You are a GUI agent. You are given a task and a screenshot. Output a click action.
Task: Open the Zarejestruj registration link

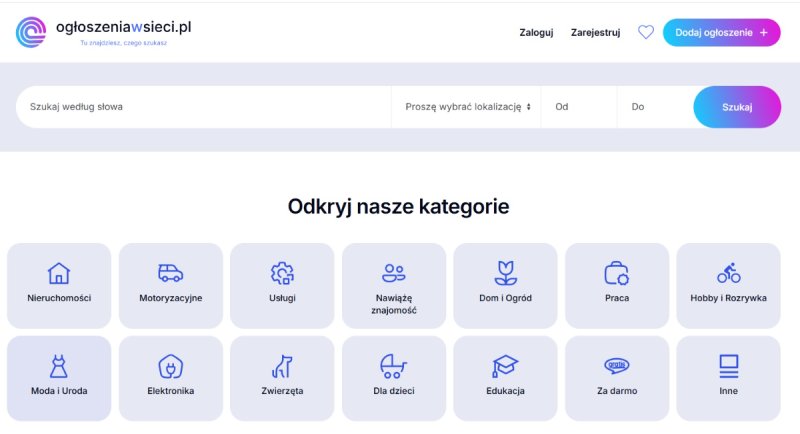click(x=595, y=32)
